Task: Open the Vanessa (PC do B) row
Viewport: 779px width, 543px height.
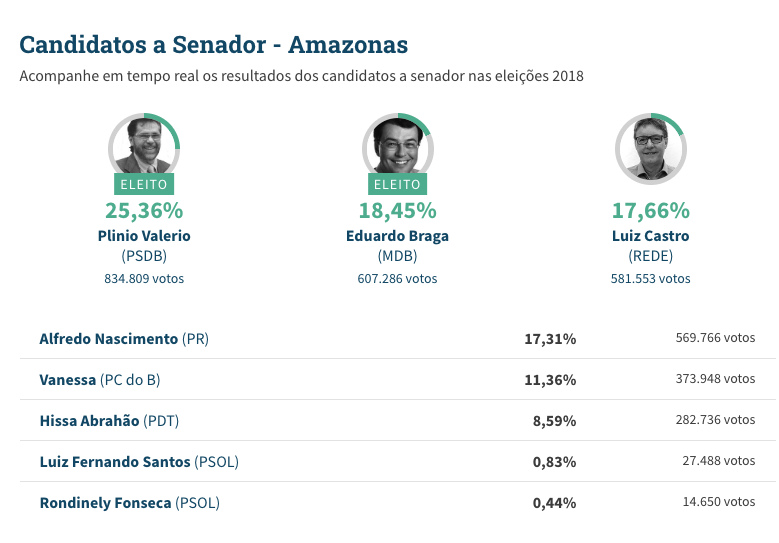Action: click(x=99, y=380)
